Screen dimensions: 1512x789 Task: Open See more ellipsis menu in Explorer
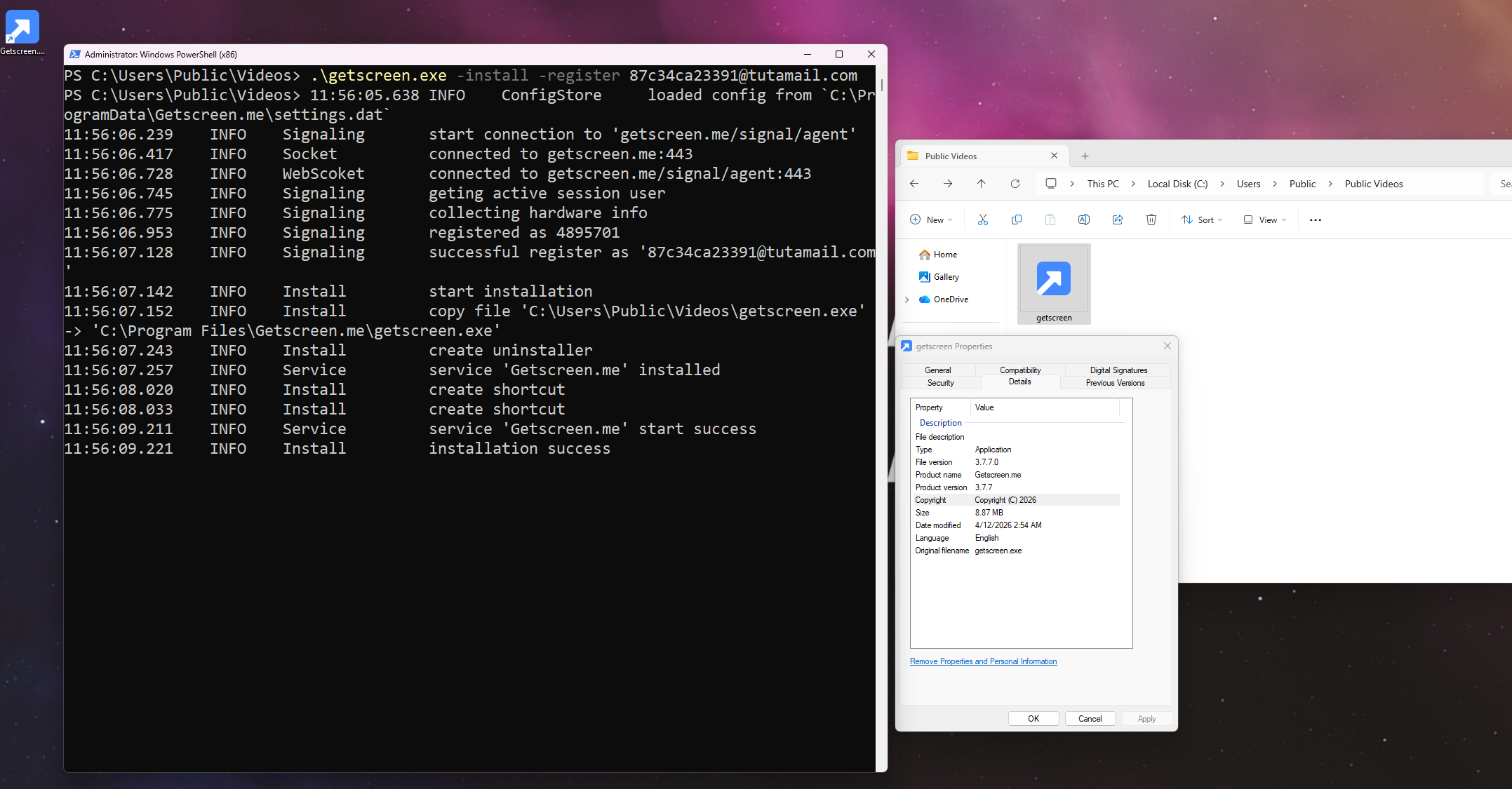point(1315,220)
